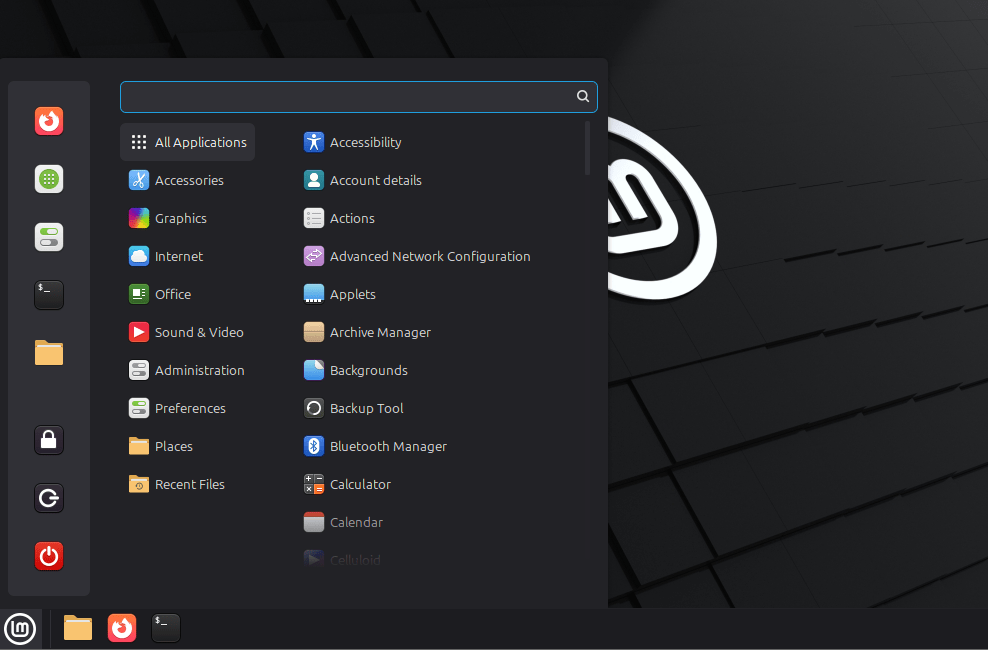Open Terminal from the menu favorites sidebar
Viewport: 988px width, 650px height.
[49, 295]
